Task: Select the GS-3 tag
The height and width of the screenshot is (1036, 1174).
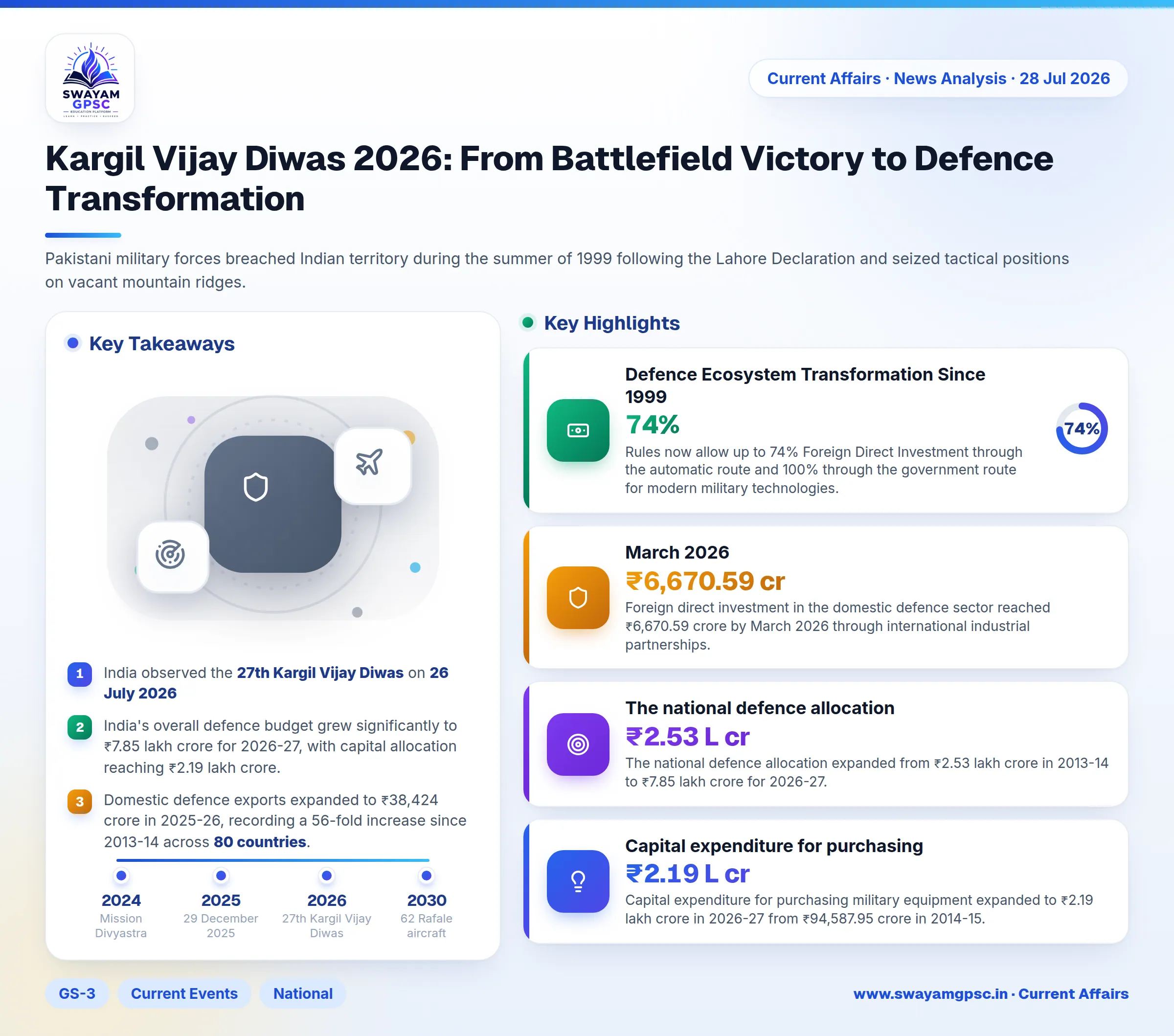Action: 77,993
